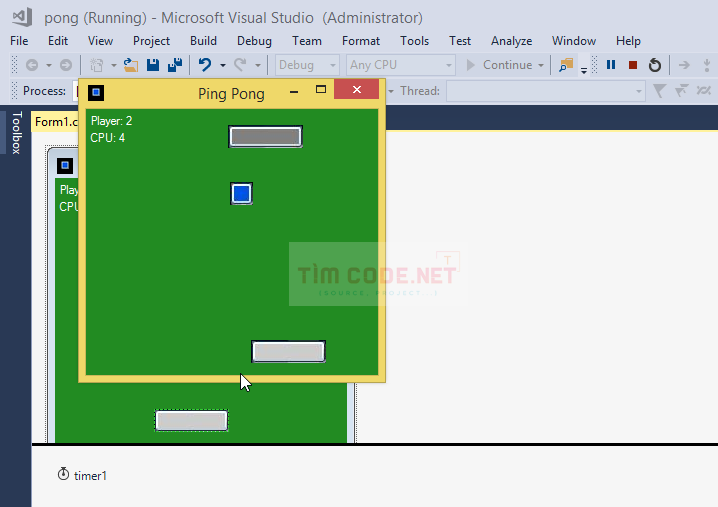This screenshot has height=507, width=718.
Task: Click the blue ball in Ping Pong
Action: [241, 193]
